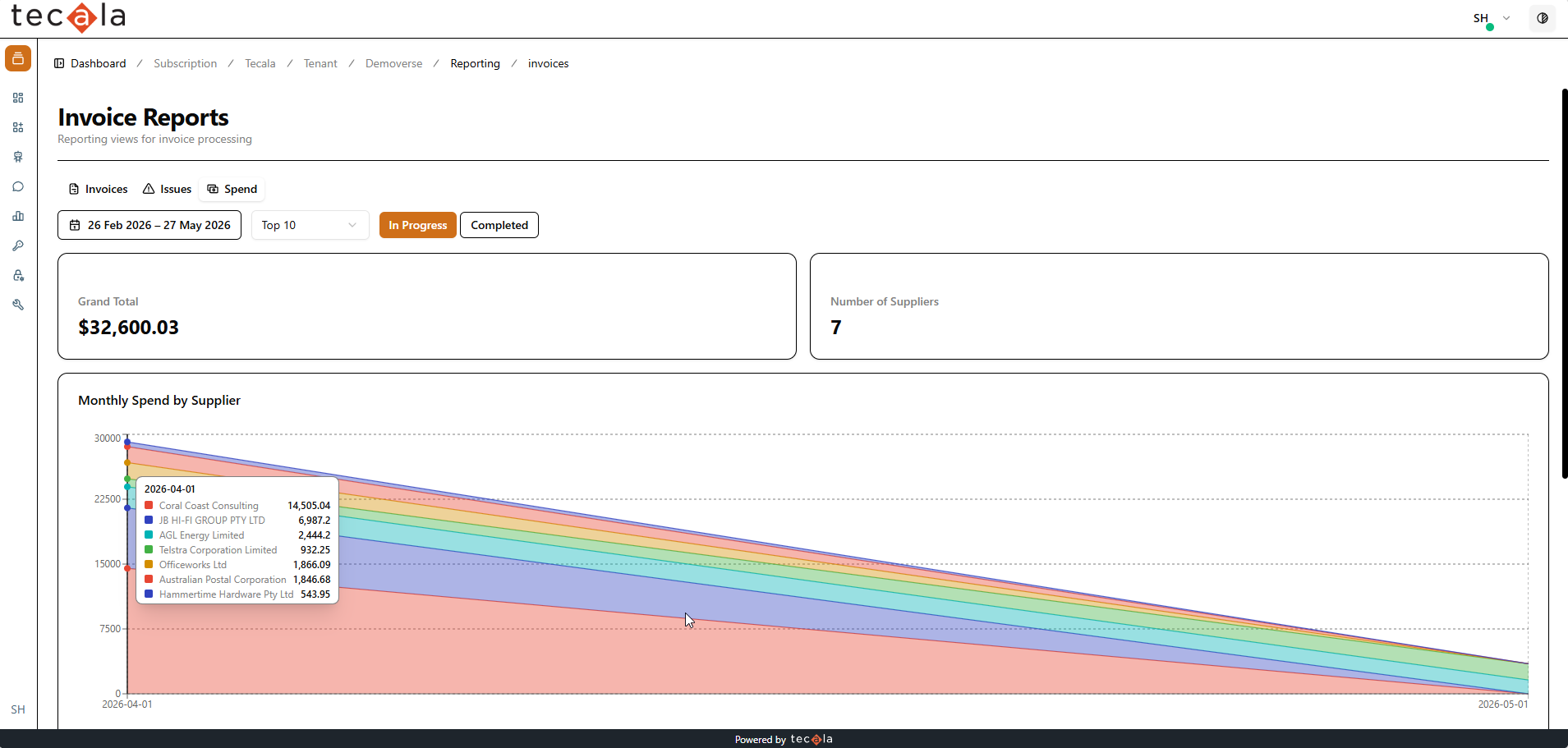Screen dimensions: 1568x748
Task: Click the 2026-05-01 axis label
Action: (1503, 704)
